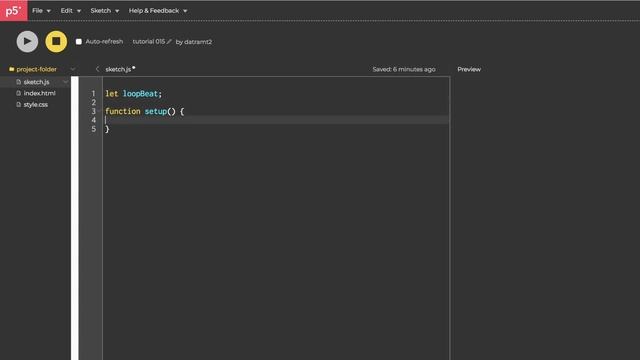The image size is (640, 360).
Task: Open index.html in the file sidebar
Action: (x=40, y=93)
